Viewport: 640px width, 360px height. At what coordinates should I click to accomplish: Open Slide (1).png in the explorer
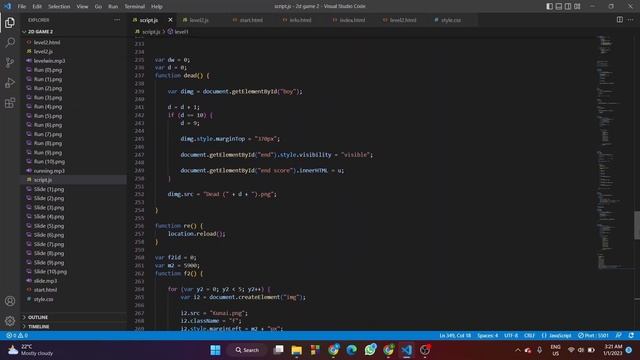(x=73, y=189)
